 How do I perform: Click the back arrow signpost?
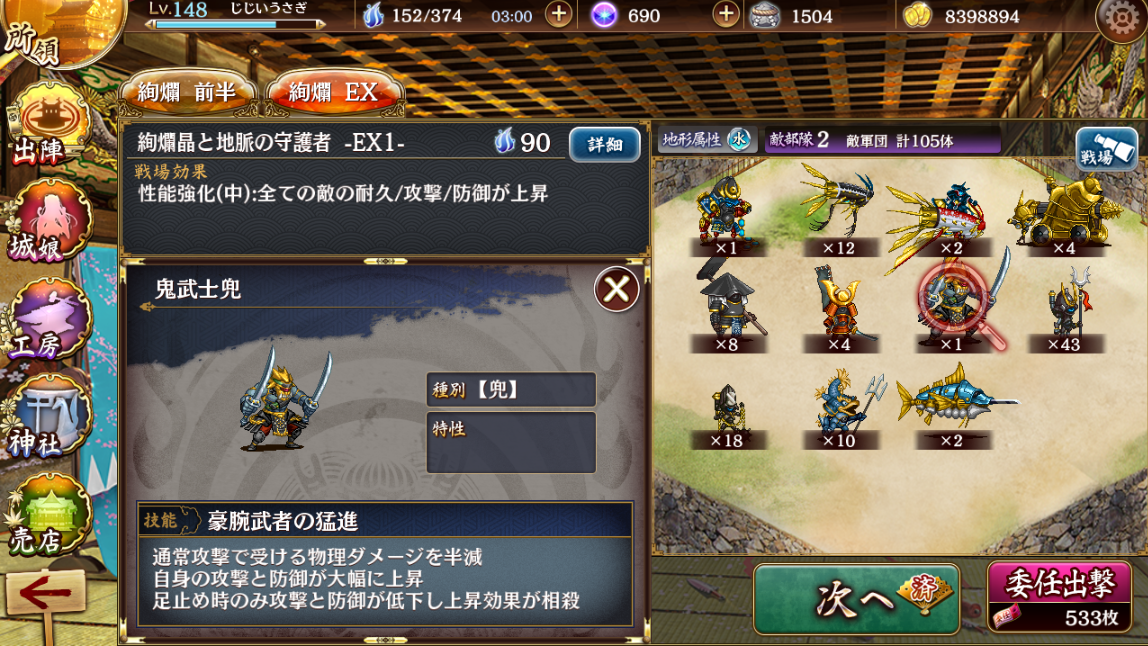[x=45, y=595]
